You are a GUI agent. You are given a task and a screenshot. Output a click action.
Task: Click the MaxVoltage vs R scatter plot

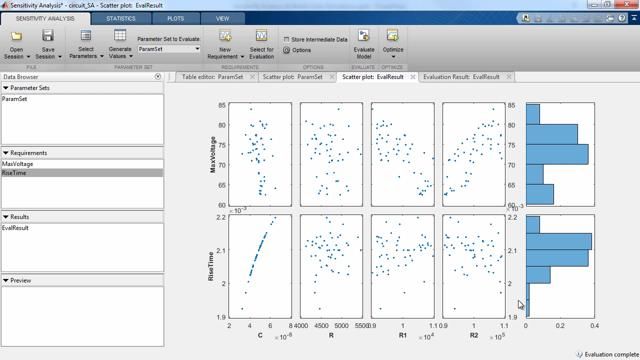(x=331, y=154)
